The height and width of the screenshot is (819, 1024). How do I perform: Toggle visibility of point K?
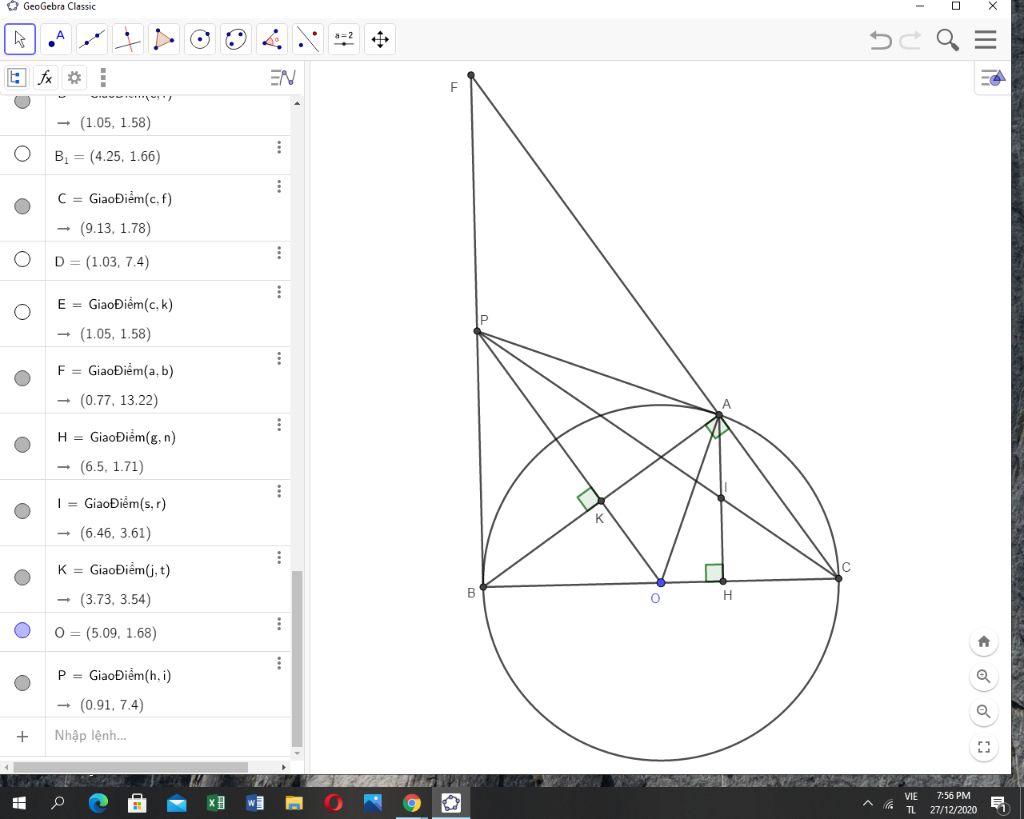22,577
